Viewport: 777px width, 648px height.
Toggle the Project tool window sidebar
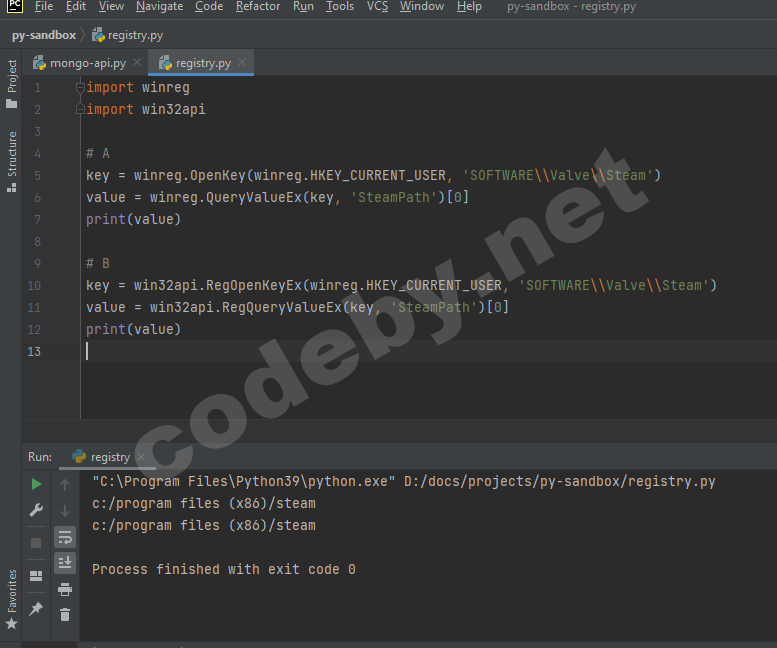coord(12,84)
